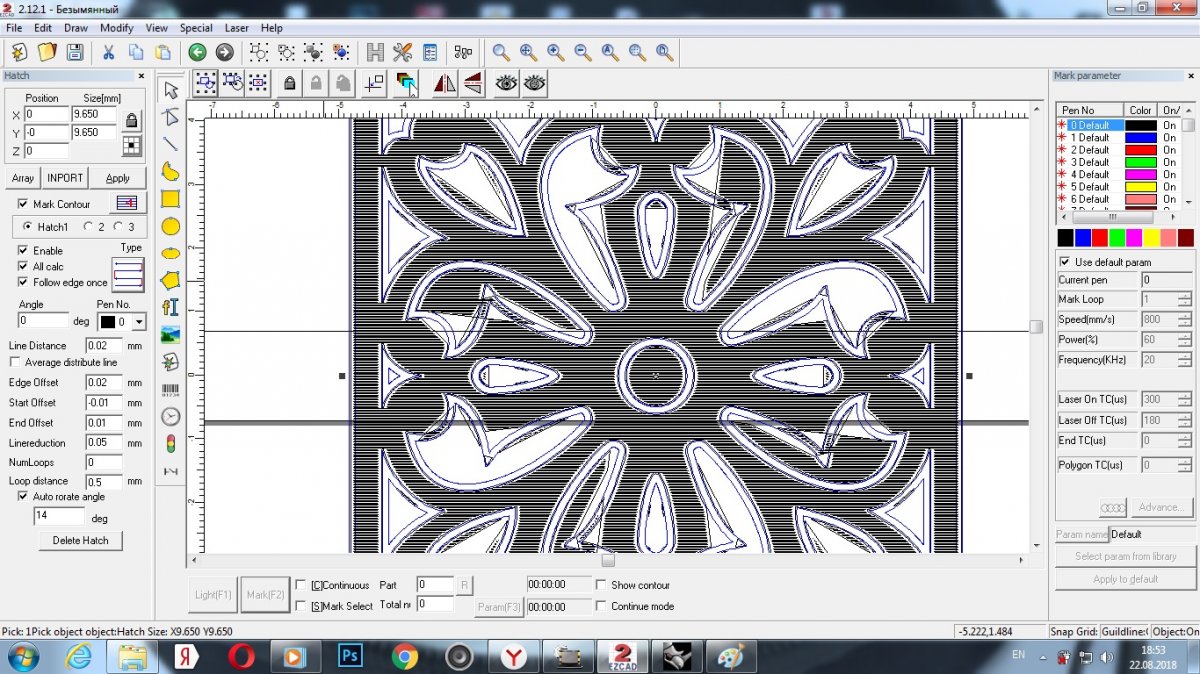Open the Laser menu

tap(237, 28)
